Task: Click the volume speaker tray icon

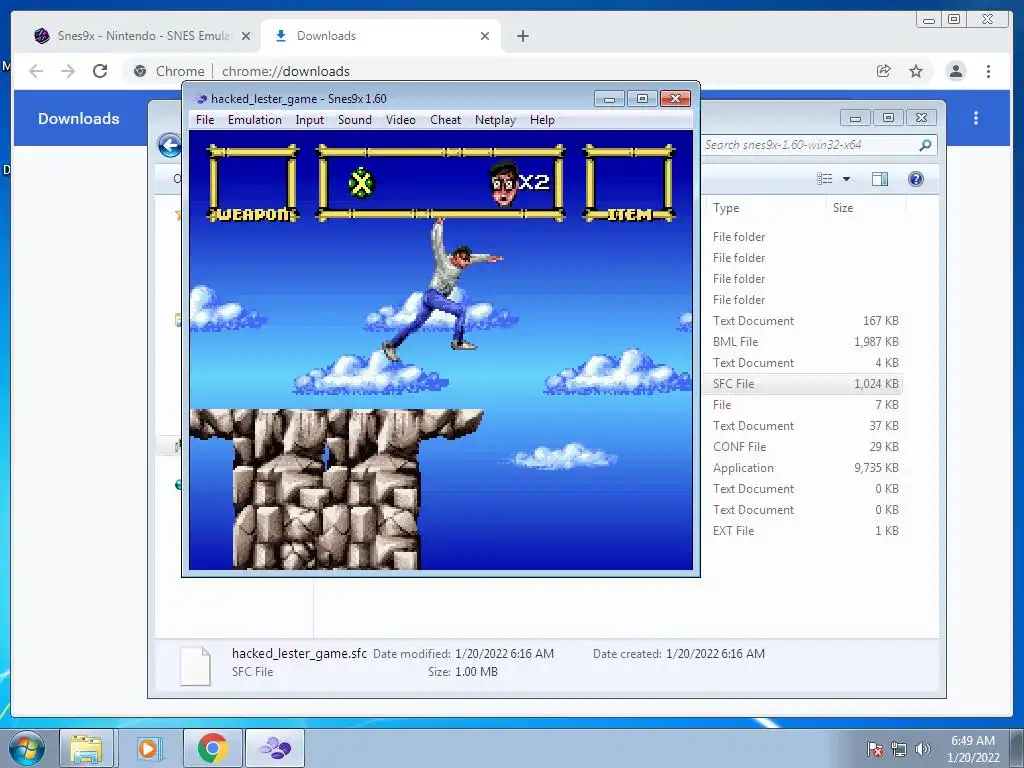Action: [923, 749]
